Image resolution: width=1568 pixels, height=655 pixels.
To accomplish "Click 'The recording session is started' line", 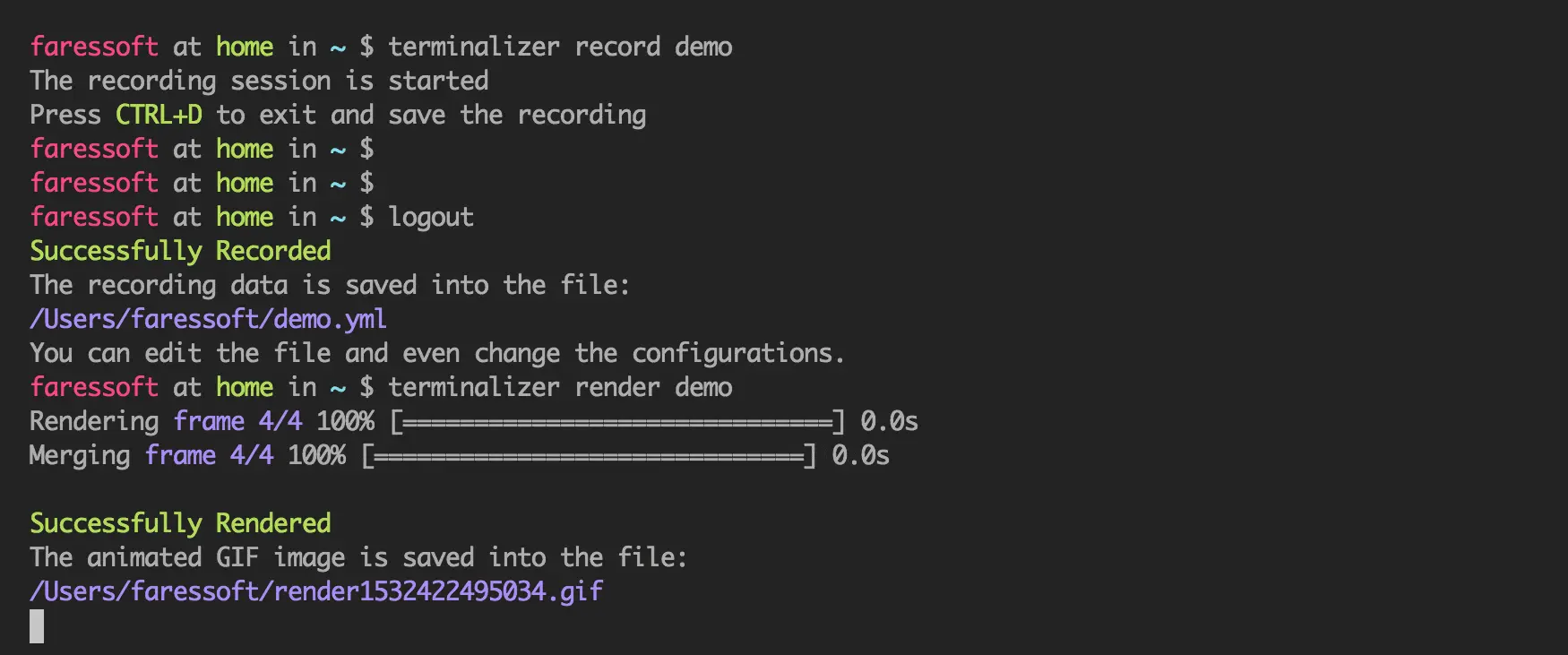I will coord(259,81).
